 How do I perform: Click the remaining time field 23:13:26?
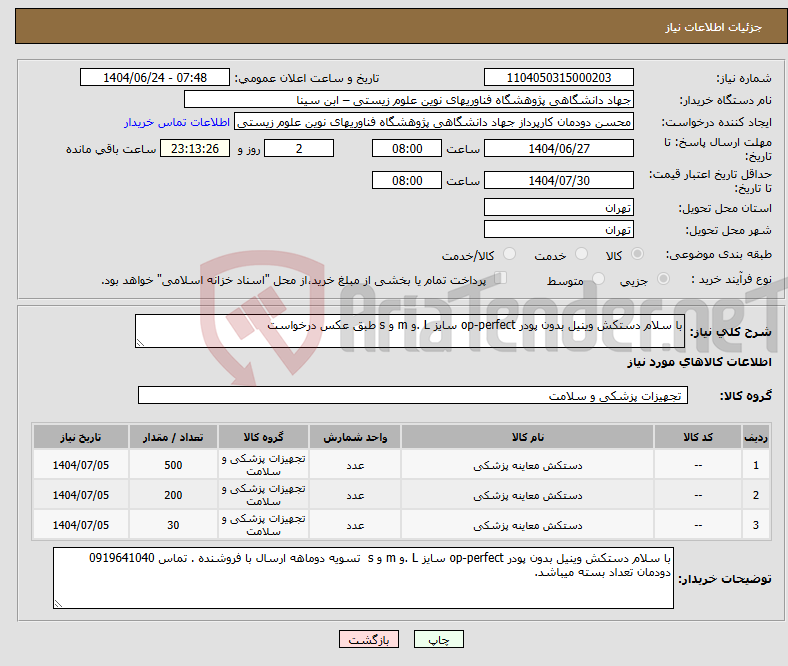tap(195, 148)
